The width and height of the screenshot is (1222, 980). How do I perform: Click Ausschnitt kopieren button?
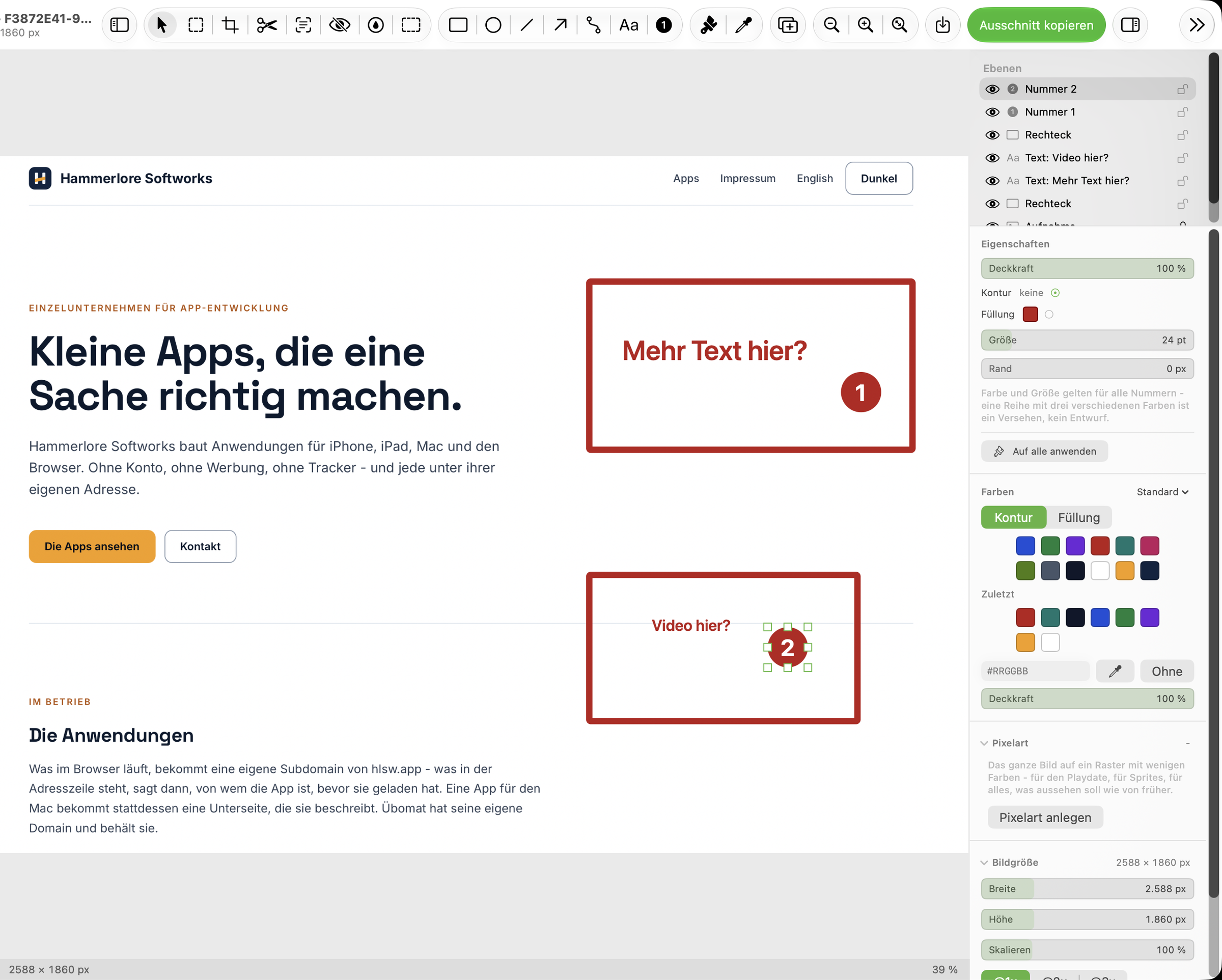(x=1036, y=25)
